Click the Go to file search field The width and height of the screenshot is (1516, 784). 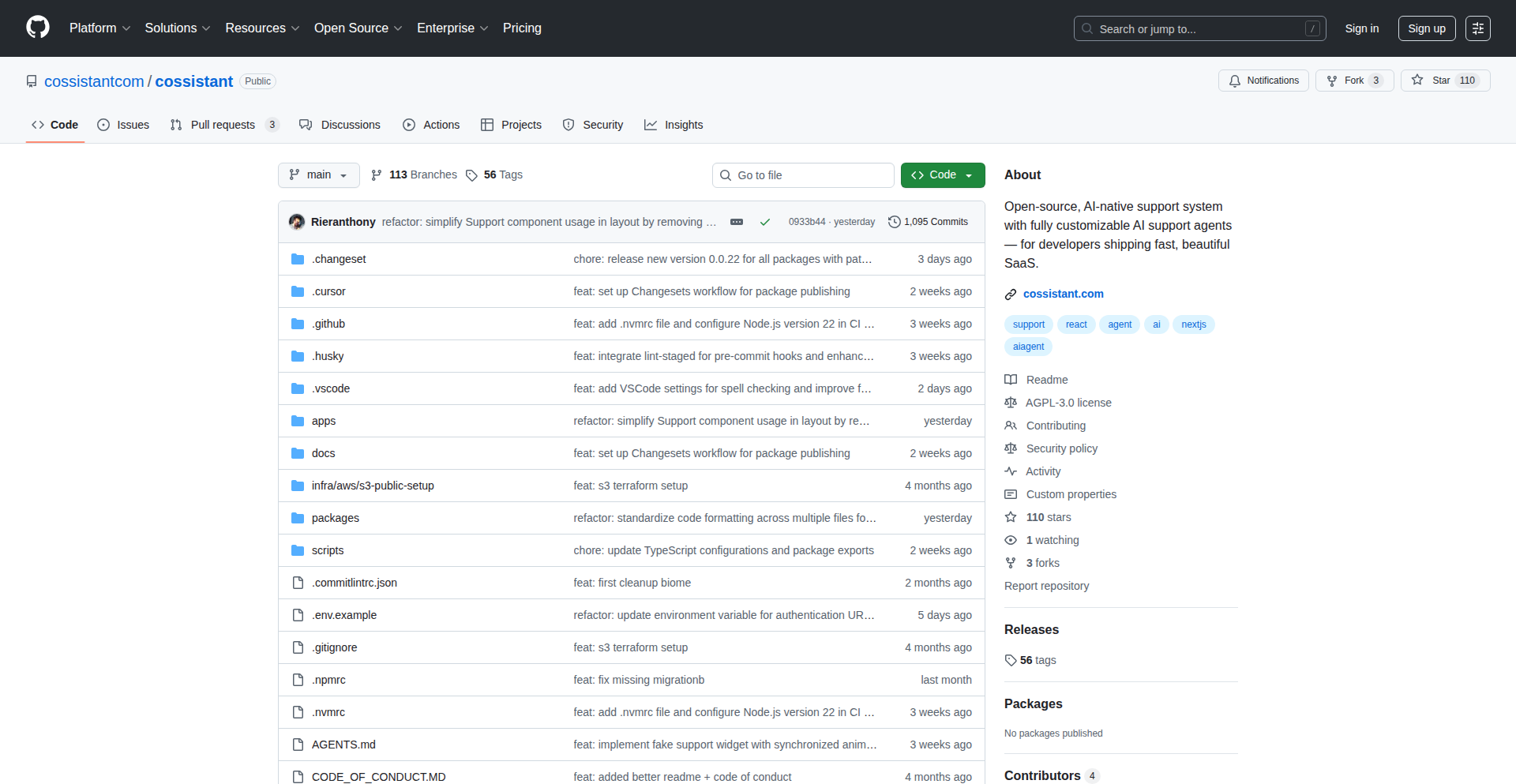pyautogui.click(x=803, y=175)
